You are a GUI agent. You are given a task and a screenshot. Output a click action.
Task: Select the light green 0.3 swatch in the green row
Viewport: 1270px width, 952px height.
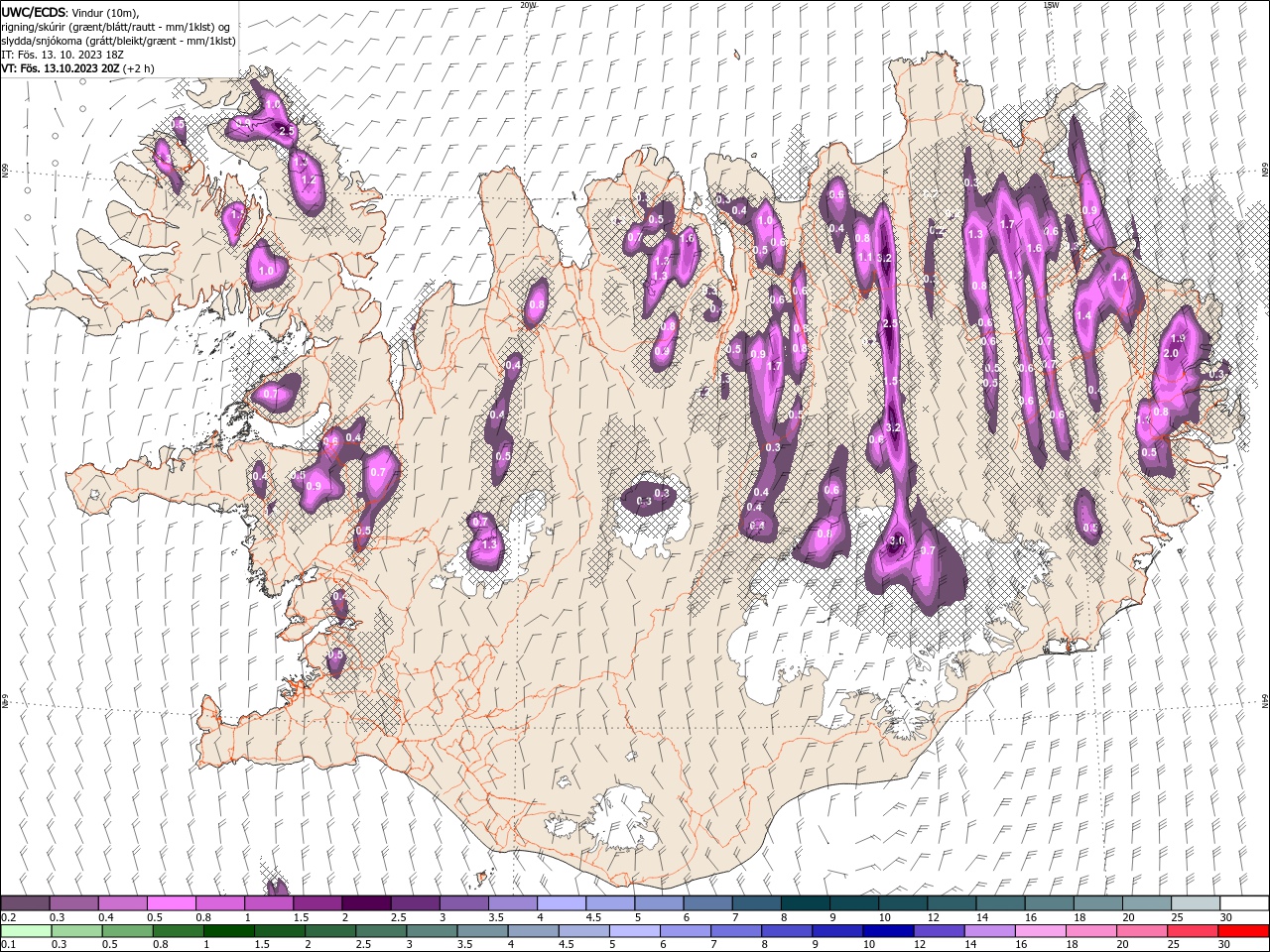click(x=75, y=931)
